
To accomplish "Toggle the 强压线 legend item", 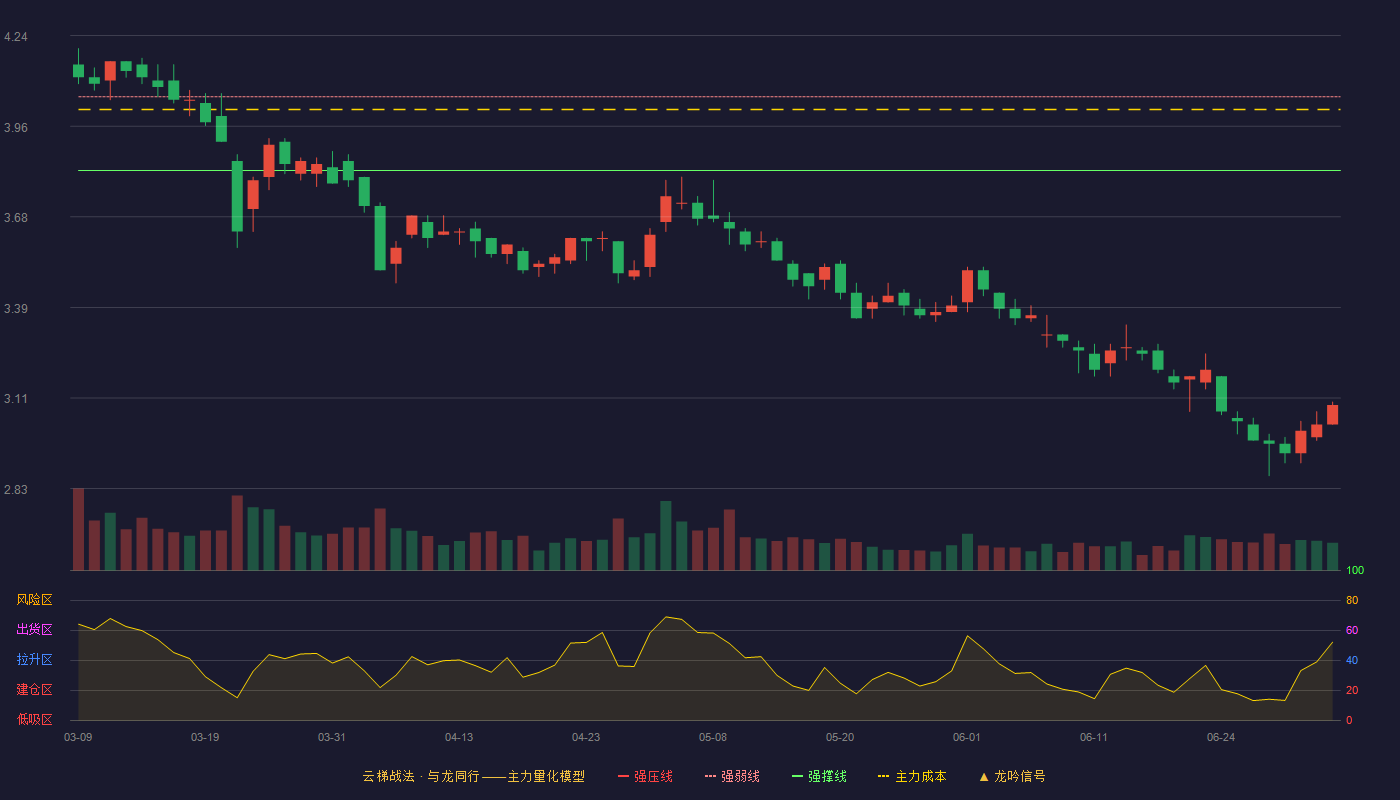I will pos(645,776).
